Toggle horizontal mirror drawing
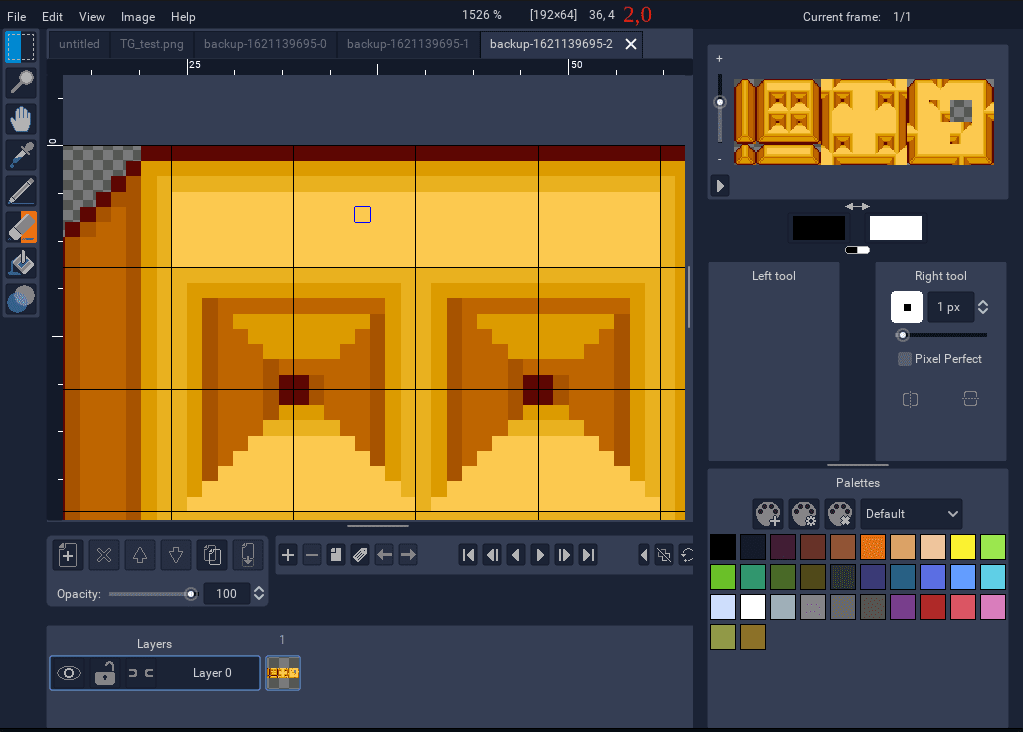This screenshot has width=1023, height=732. point(910,399)
